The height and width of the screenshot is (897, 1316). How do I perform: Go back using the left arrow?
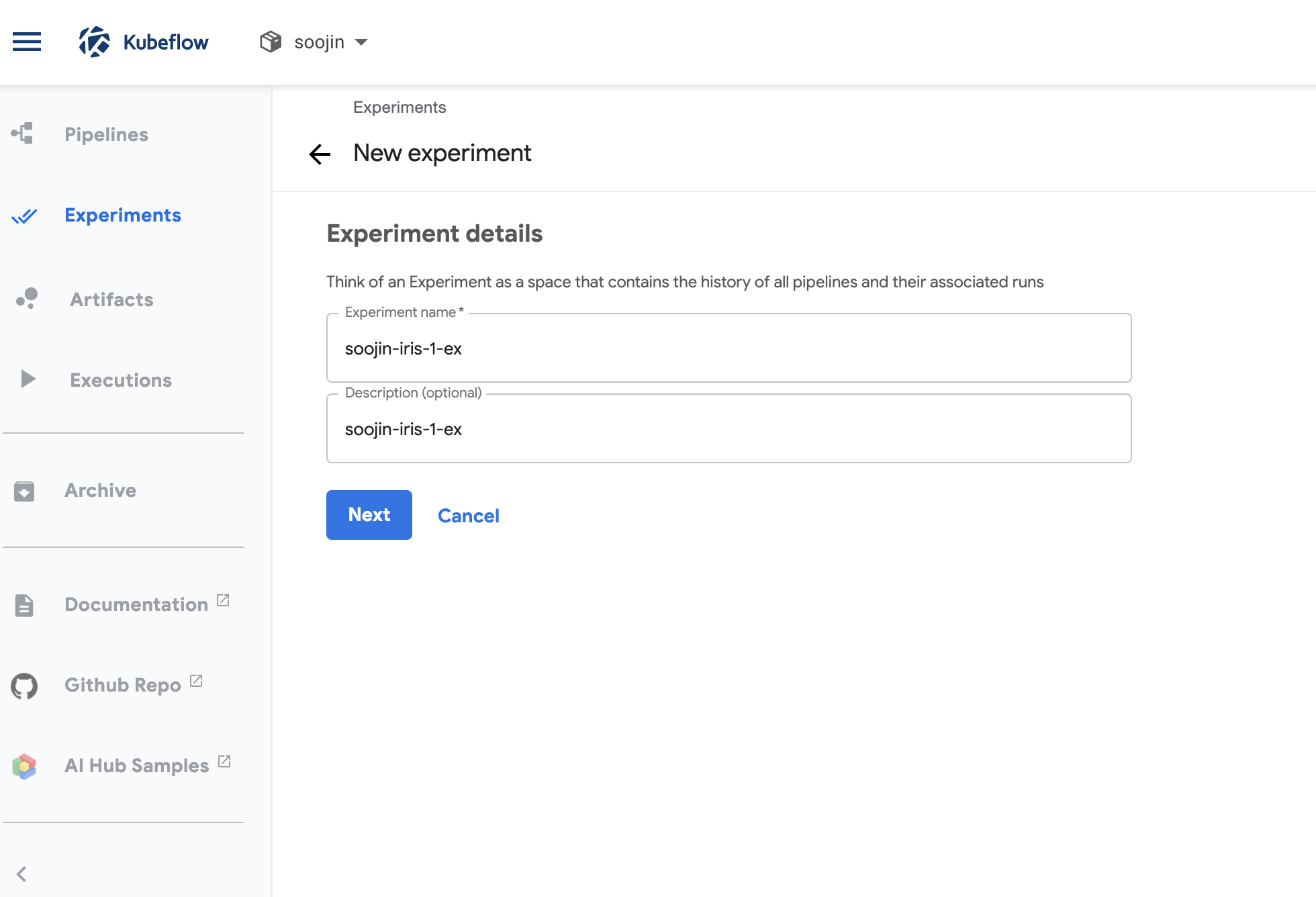tap(320, 154)
